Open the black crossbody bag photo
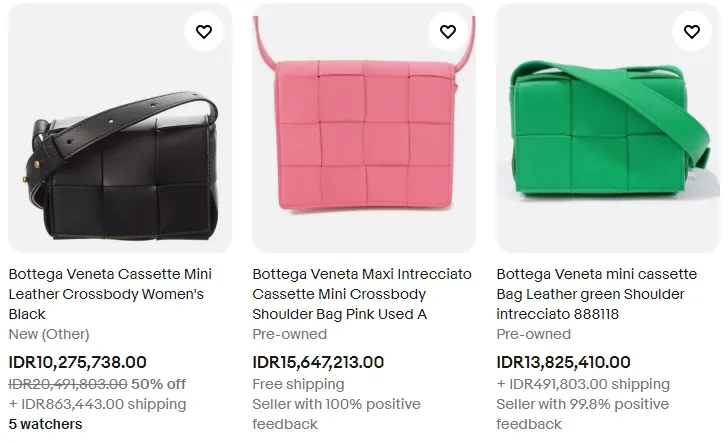Viewport: 728px width, 443px height. pos(120,150)
